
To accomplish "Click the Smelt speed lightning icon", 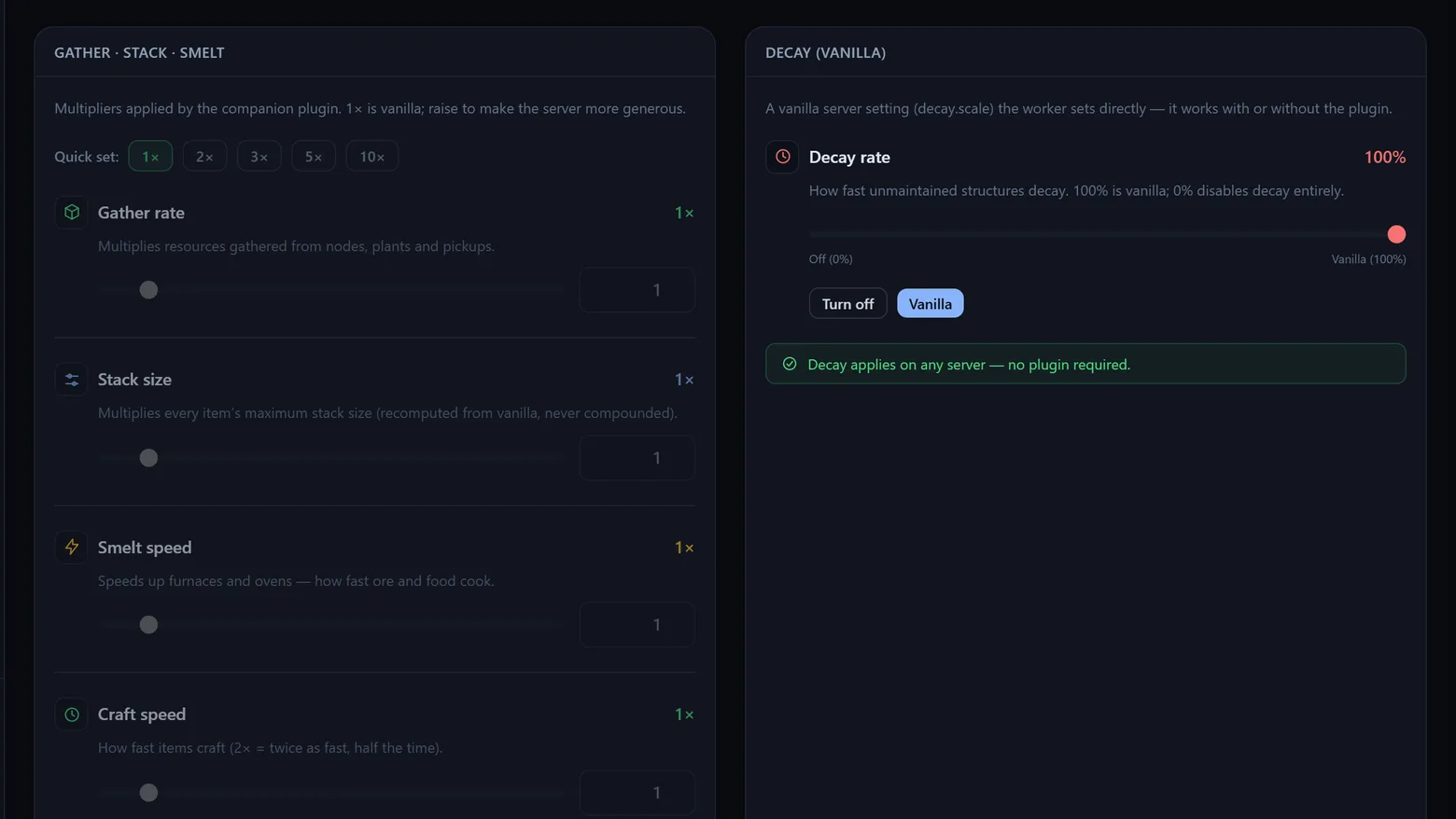I will click(72, 547).
